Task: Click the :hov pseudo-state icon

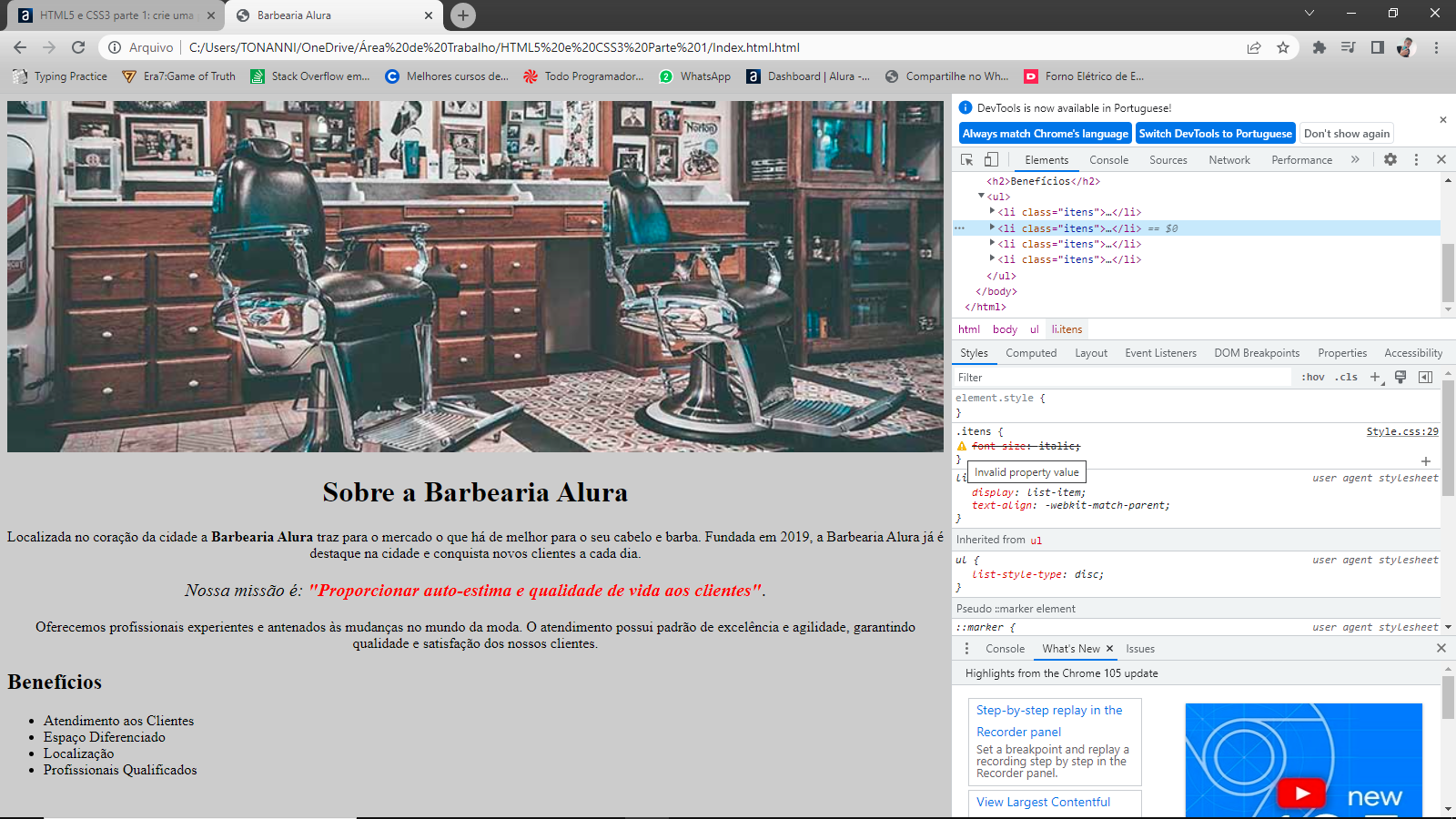Action: (1314, 376)
